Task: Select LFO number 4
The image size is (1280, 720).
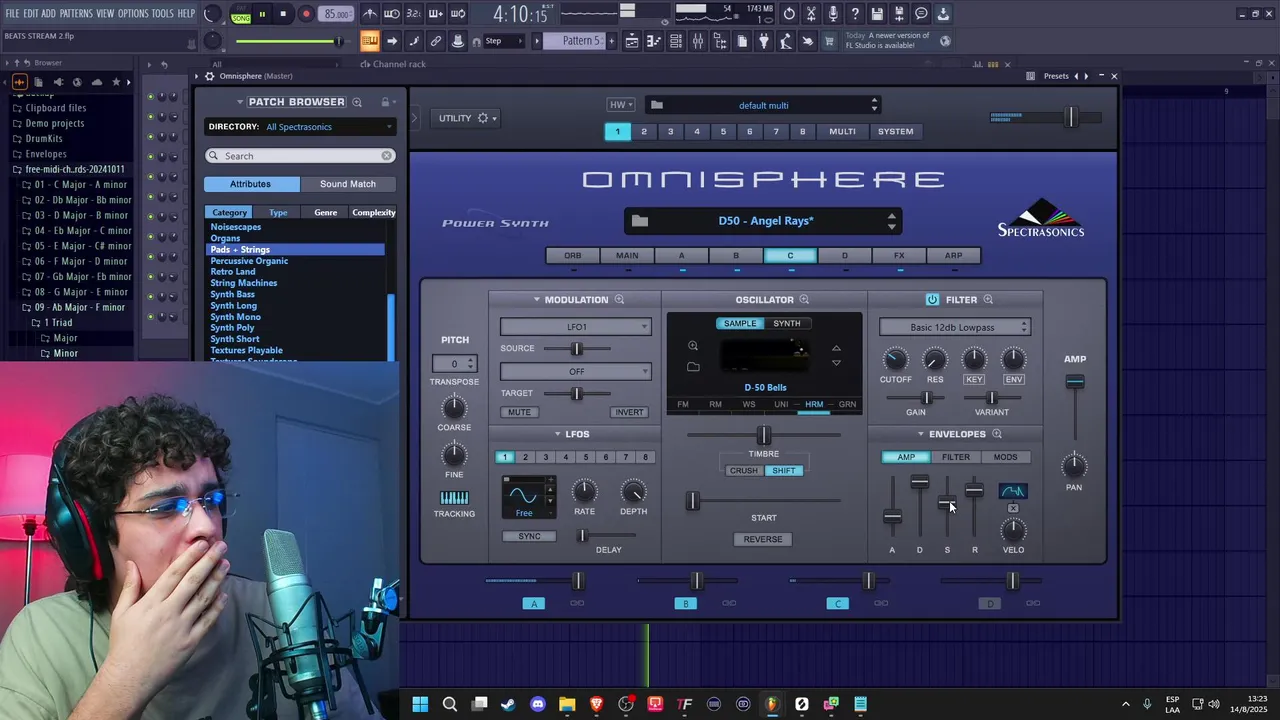Action: 565,457
